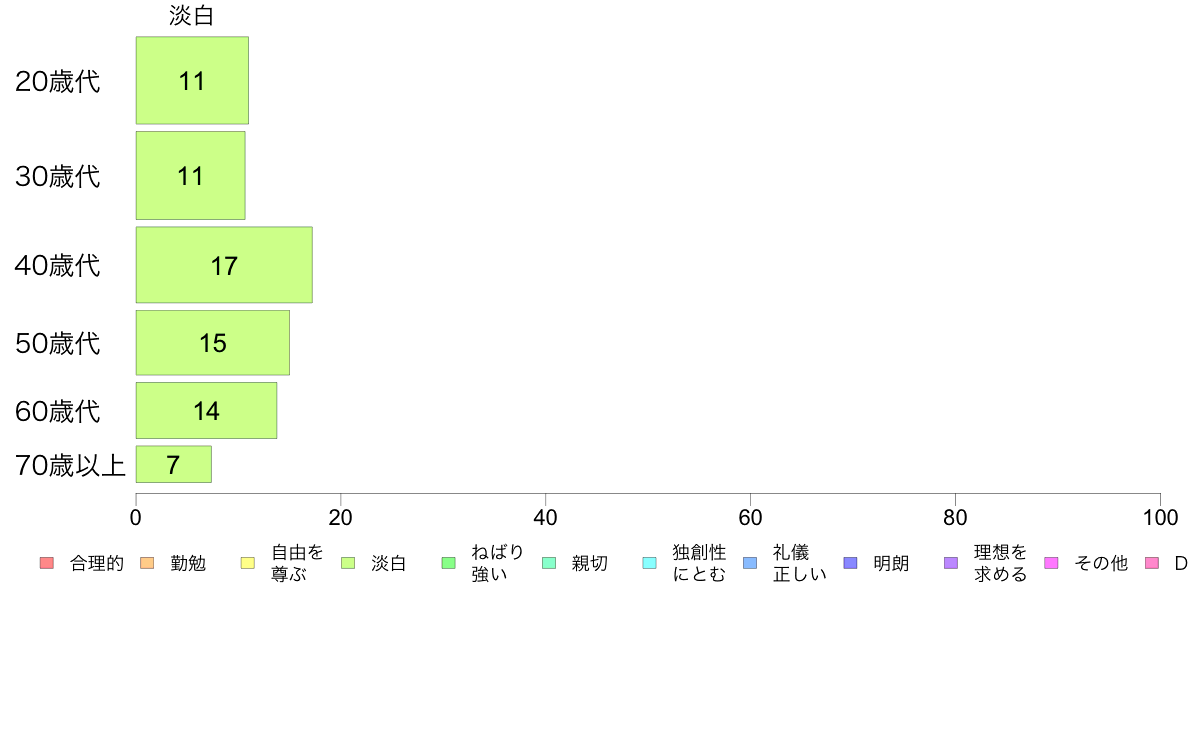Click the purple 理想を求める legend swatch
Viewport: 1188px width, 736px height.
coord(951,563)
